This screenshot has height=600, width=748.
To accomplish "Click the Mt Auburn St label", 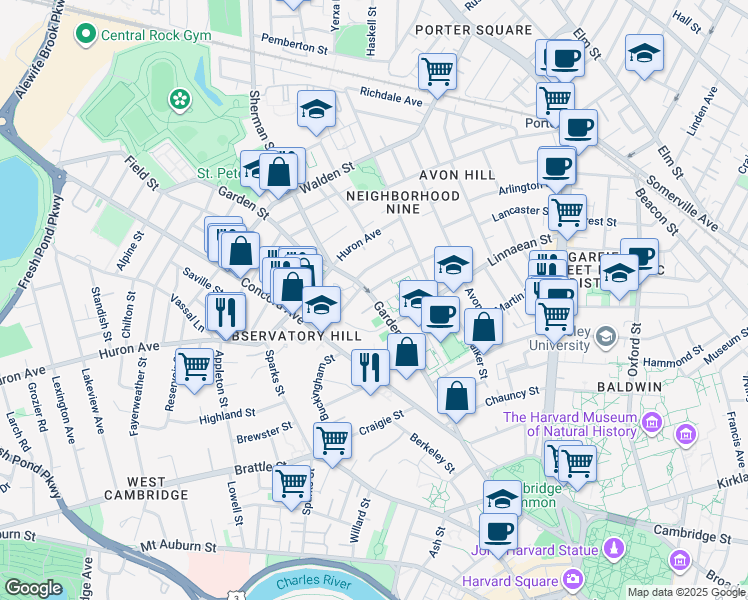I will (x=178, y=547).
